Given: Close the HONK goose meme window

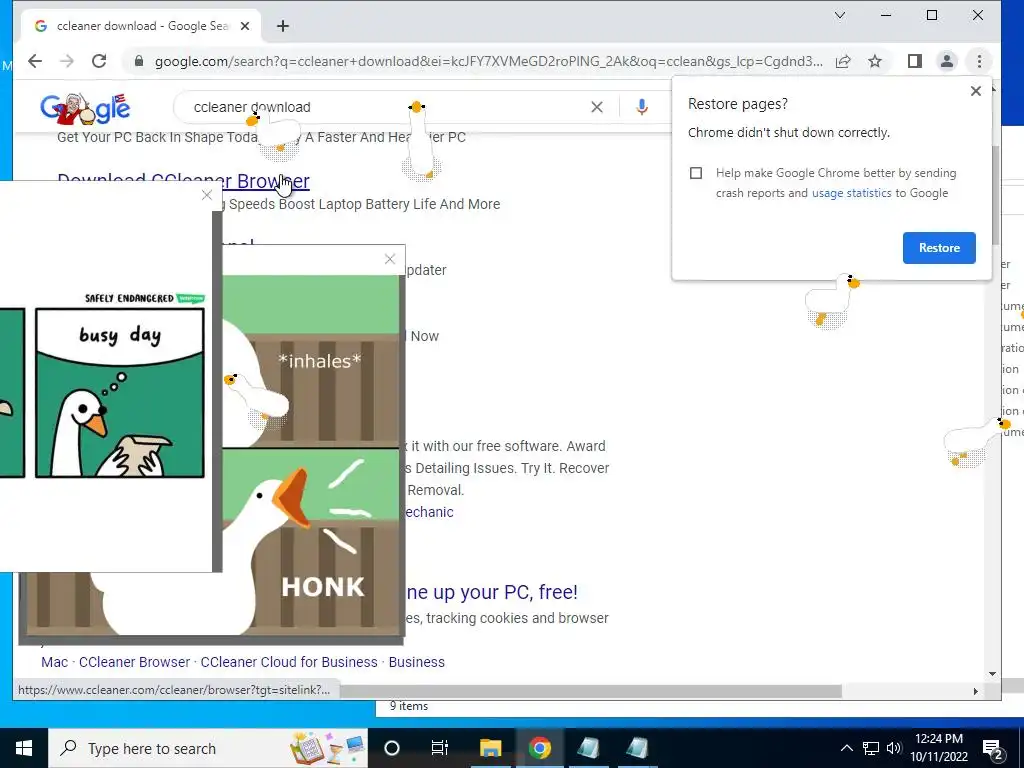Looking at the screenshot, I should click(390, 259).
